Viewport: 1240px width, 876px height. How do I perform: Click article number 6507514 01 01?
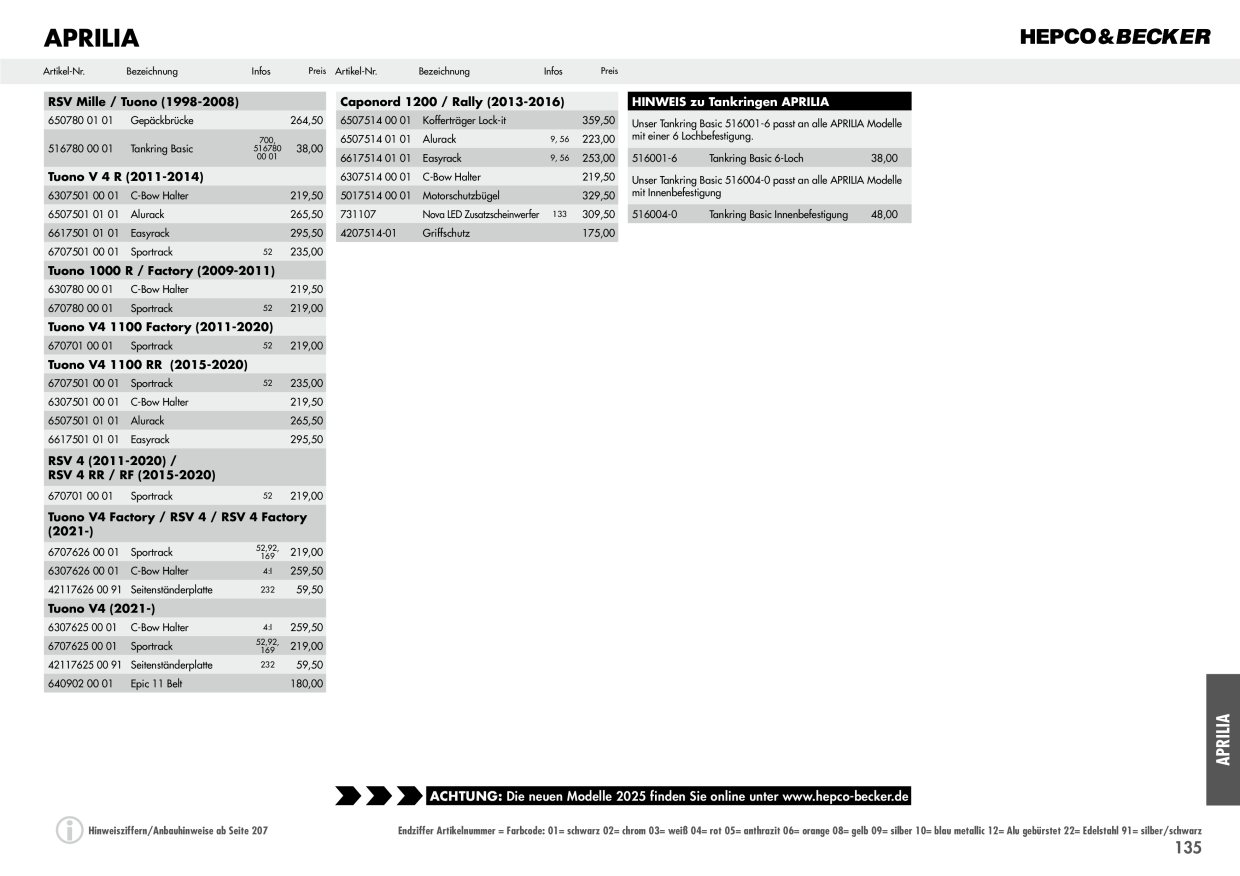[x=376, y=139]
